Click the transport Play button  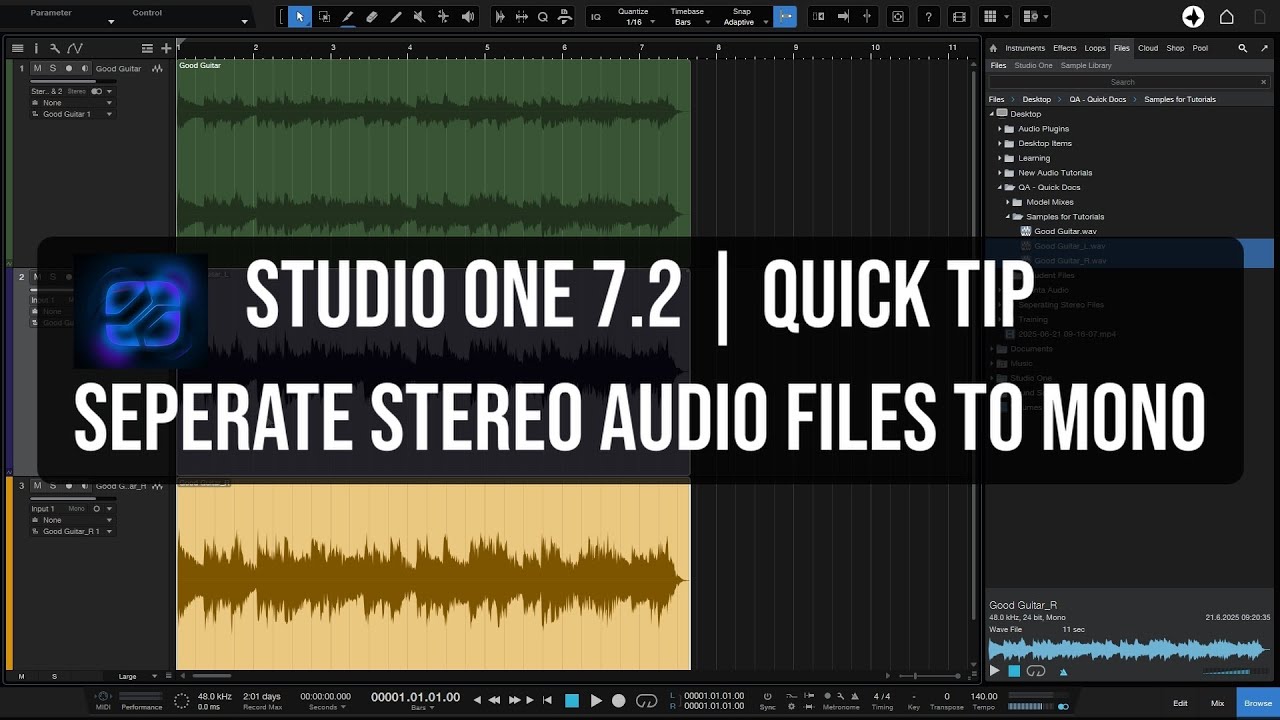coord(596,701)
